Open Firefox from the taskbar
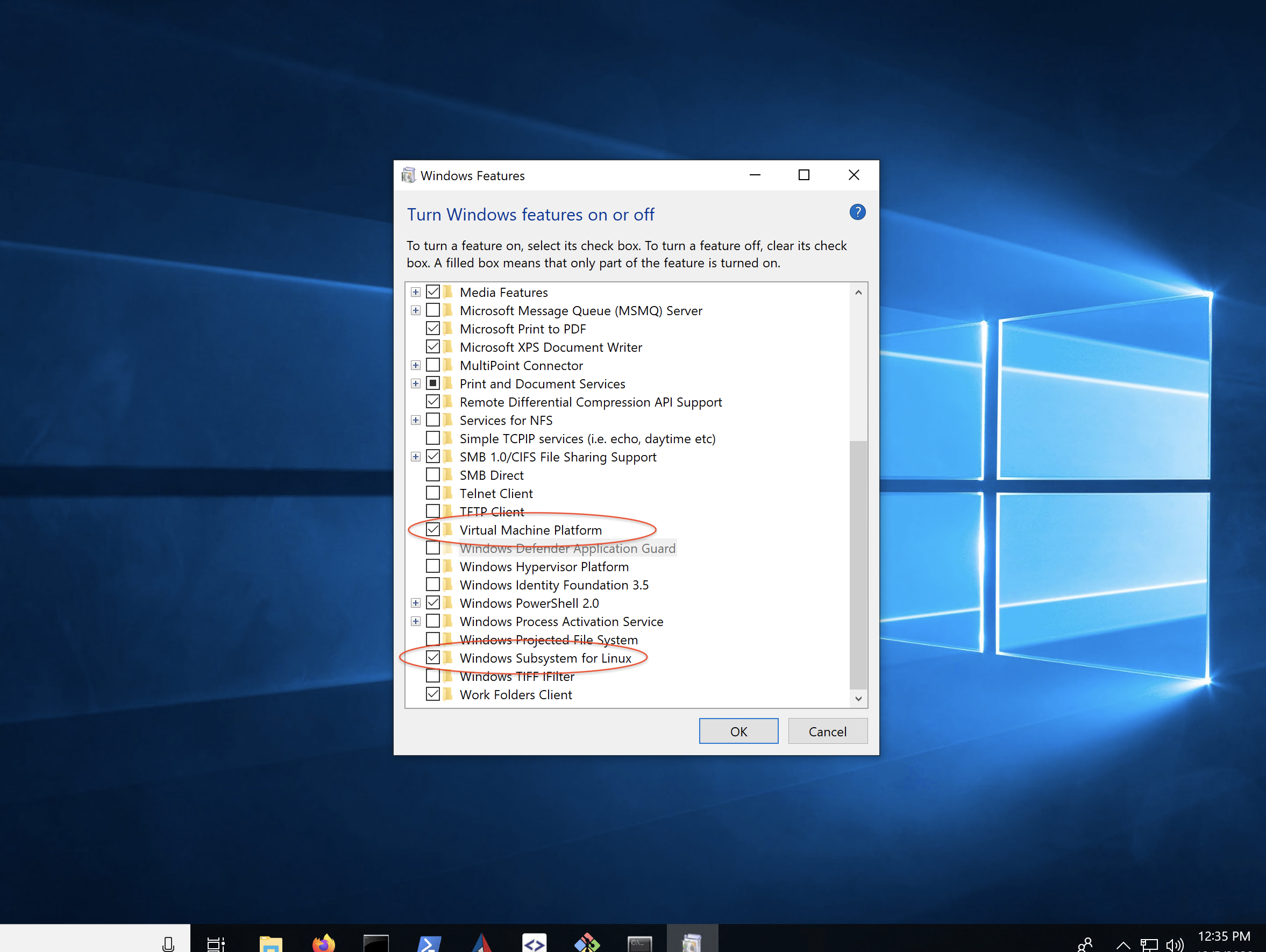The width and height of the screenshot is (1266, 952). pos(323,942)
